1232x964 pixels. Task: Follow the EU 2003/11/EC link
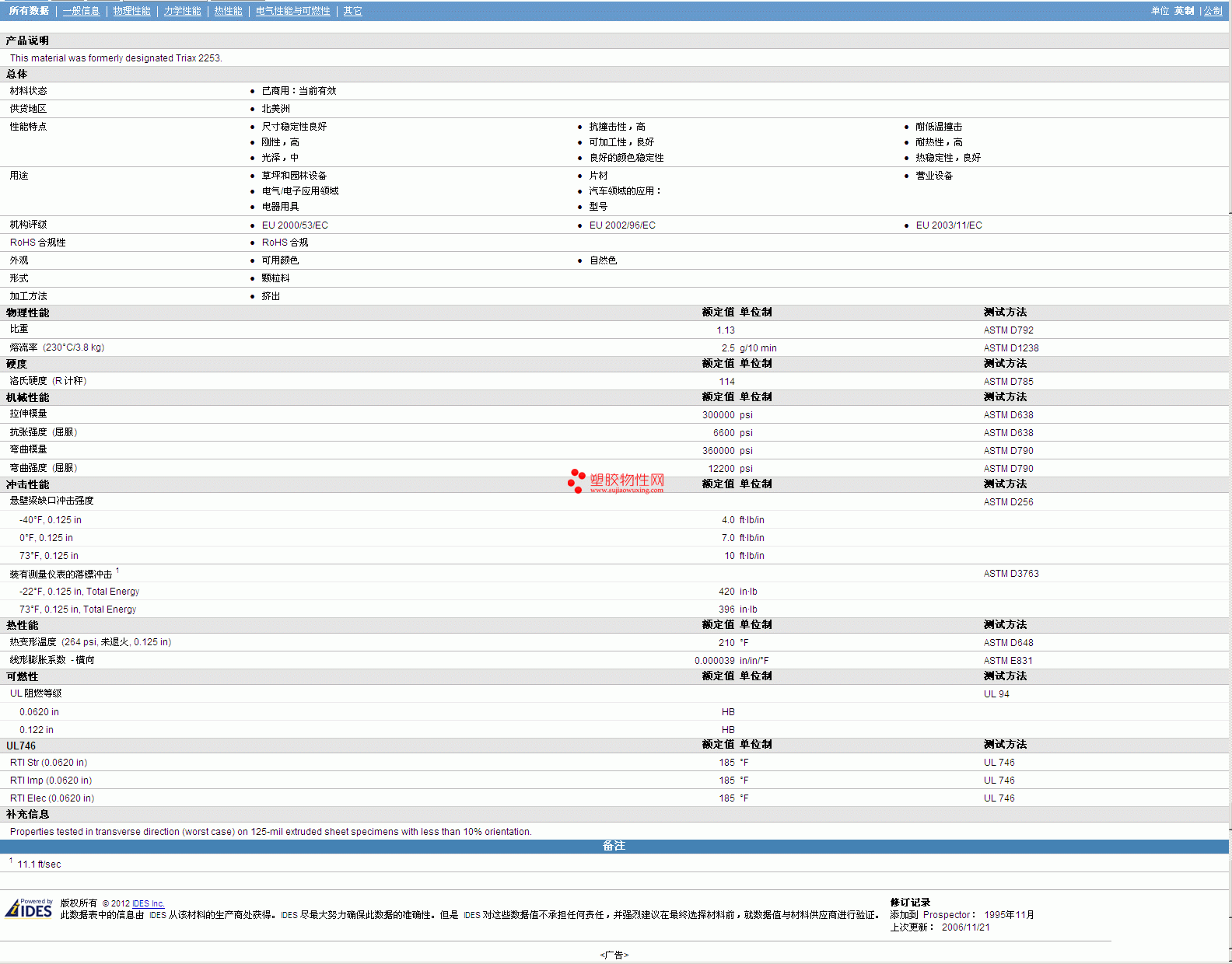[x=949, y=225]
